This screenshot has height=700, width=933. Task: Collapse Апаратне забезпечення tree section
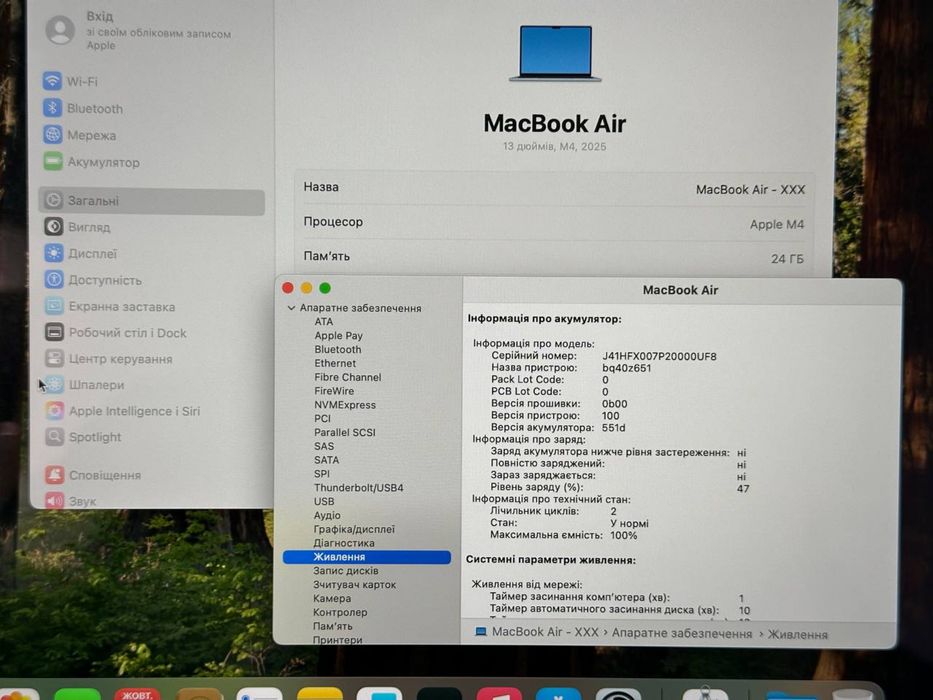(291, 308)
